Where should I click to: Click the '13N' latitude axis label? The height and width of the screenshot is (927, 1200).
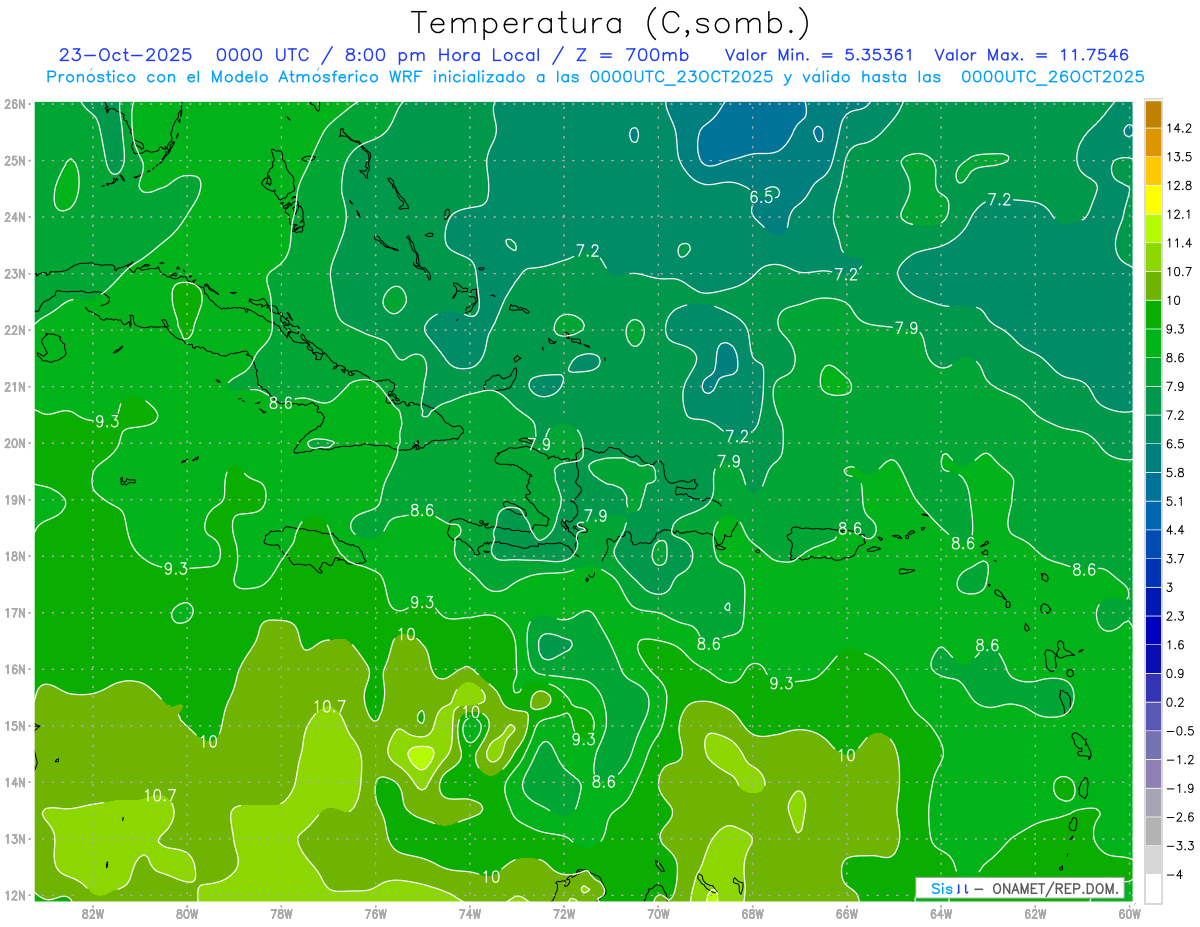click(15, 838)
